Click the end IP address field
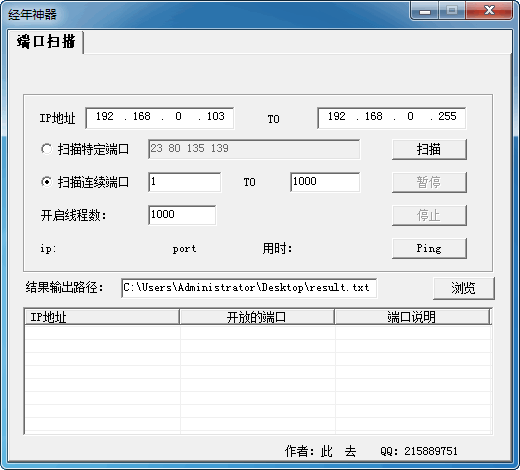Viewport: 520px width, 470px height. pyautogui.click(x=392, y=118)
